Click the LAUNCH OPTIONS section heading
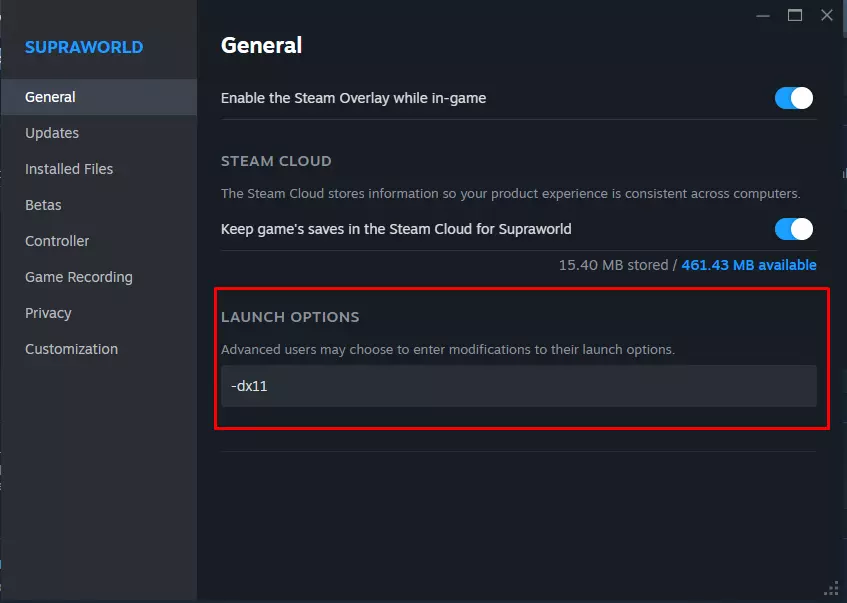Screen dimensions: 847x603 pos(290,317)
